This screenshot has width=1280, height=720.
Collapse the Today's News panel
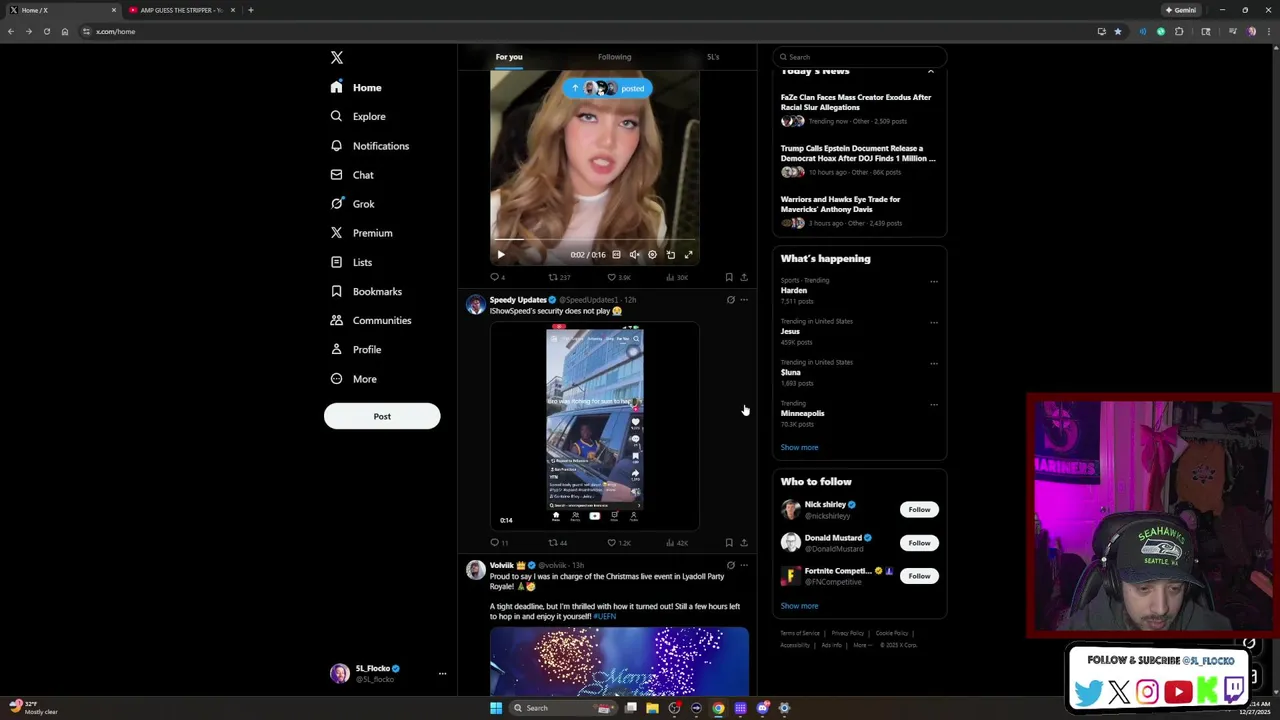[930, 71]
